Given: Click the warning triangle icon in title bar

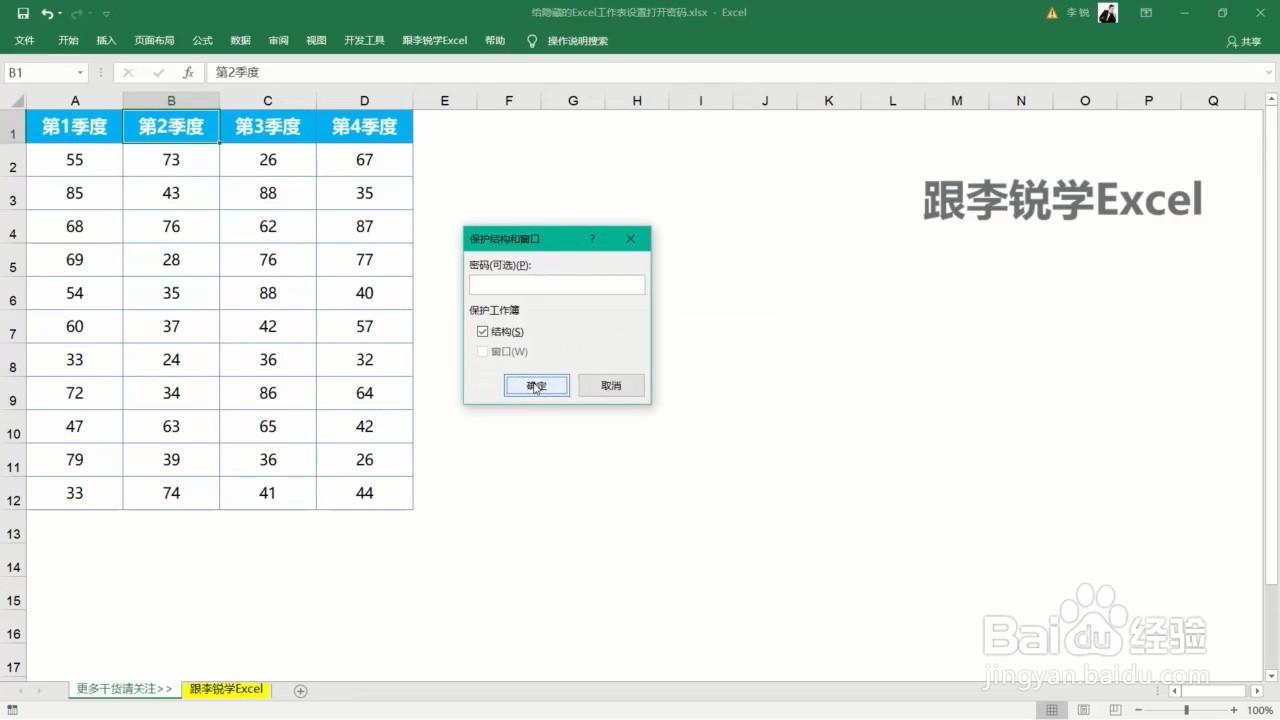Looking at the screenshot, I should 1052,14.
